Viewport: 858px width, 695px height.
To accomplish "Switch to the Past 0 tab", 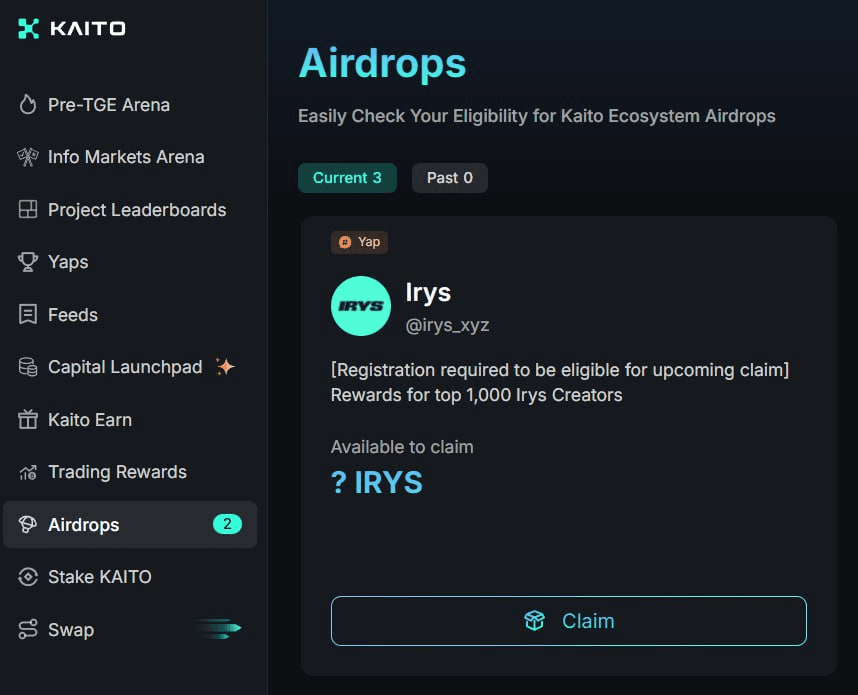I will (449, 178).
